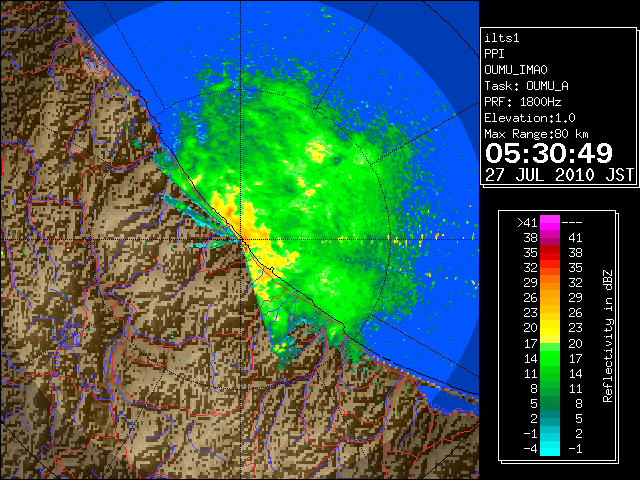
Task: Click the '27 JUL 2010 JST' date
Action: (560, 175)
